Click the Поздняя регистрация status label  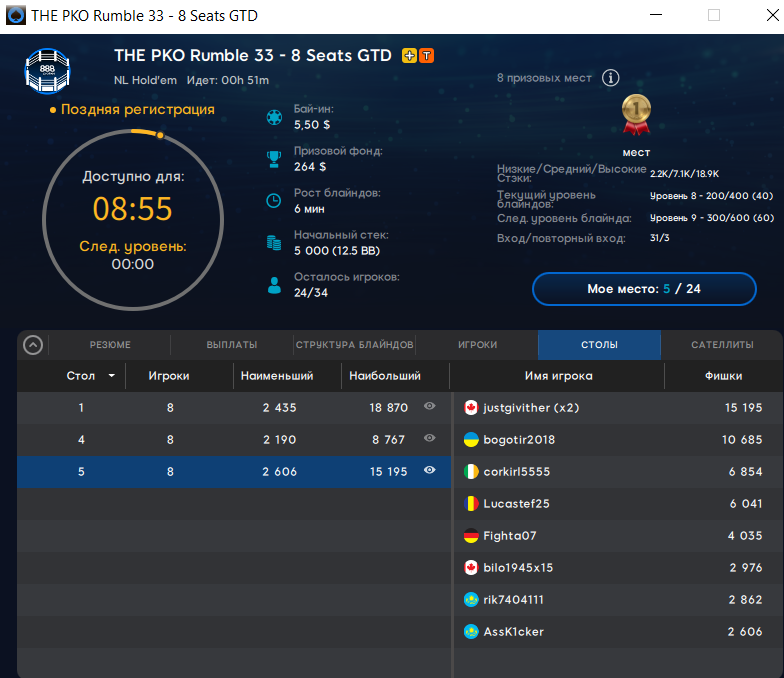coord(138,110)
